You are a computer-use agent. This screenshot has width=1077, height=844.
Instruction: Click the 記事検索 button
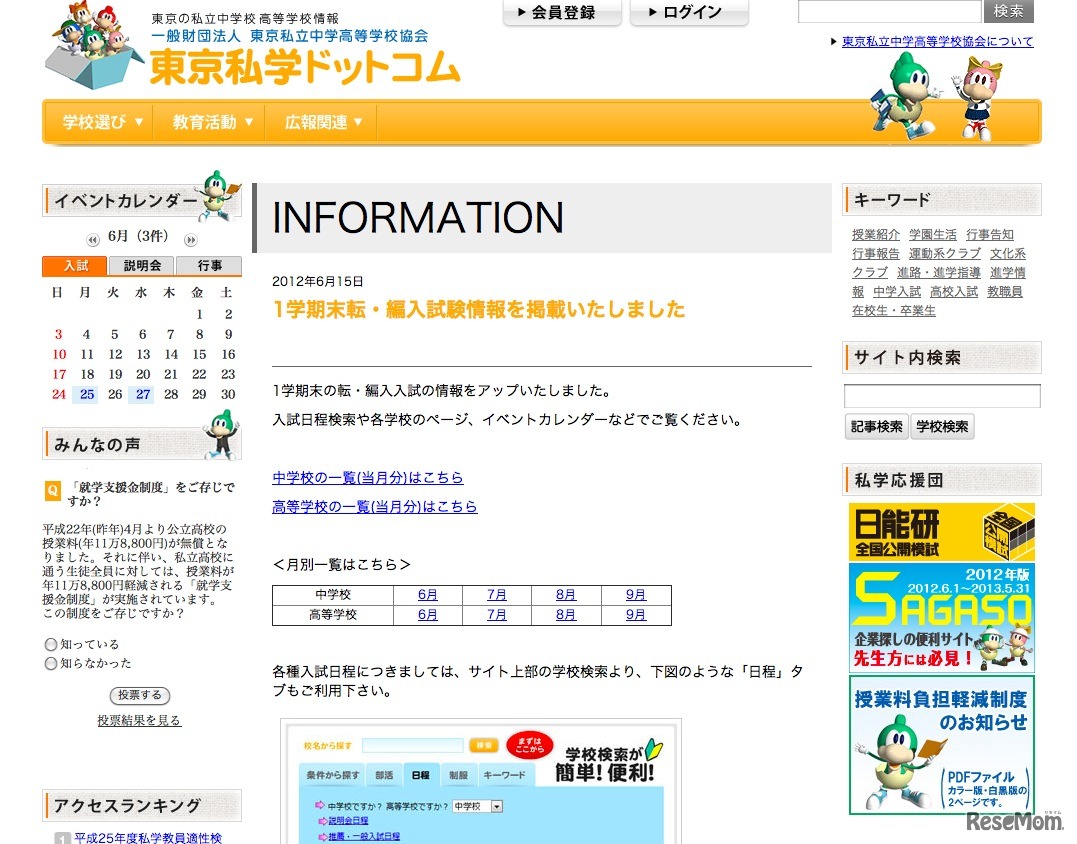pos(876,426)
